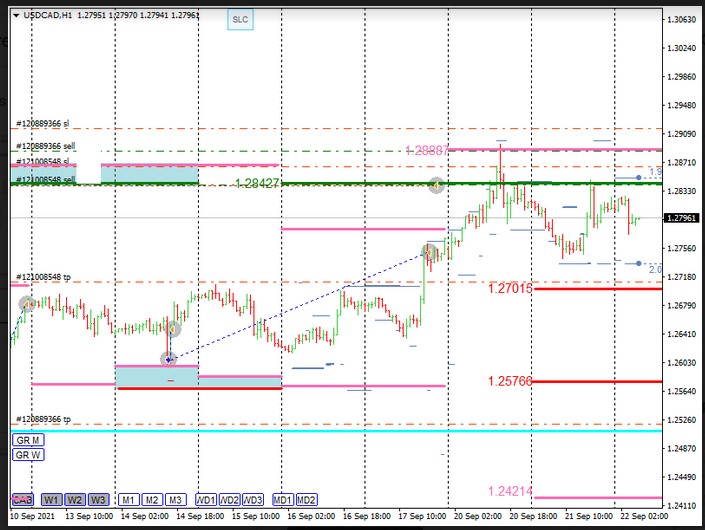Image resolution: width=705 pixels, height=530 pixels.
Task: Click the 16 Sep 02:00 time label
Action: [x=311, y=516]
